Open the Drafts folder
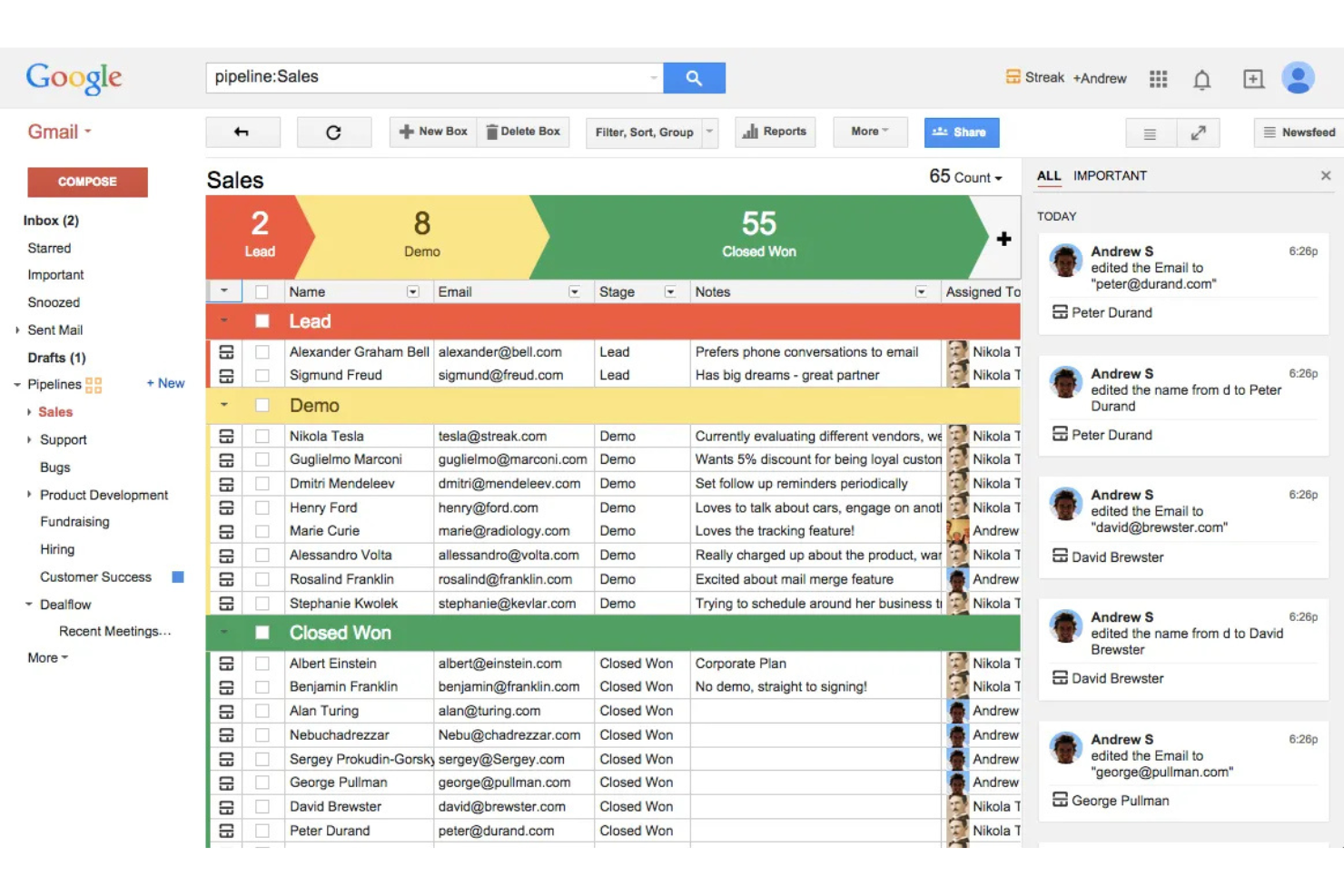This screenshot has width=1344, height=896. (x=56, y=358)
